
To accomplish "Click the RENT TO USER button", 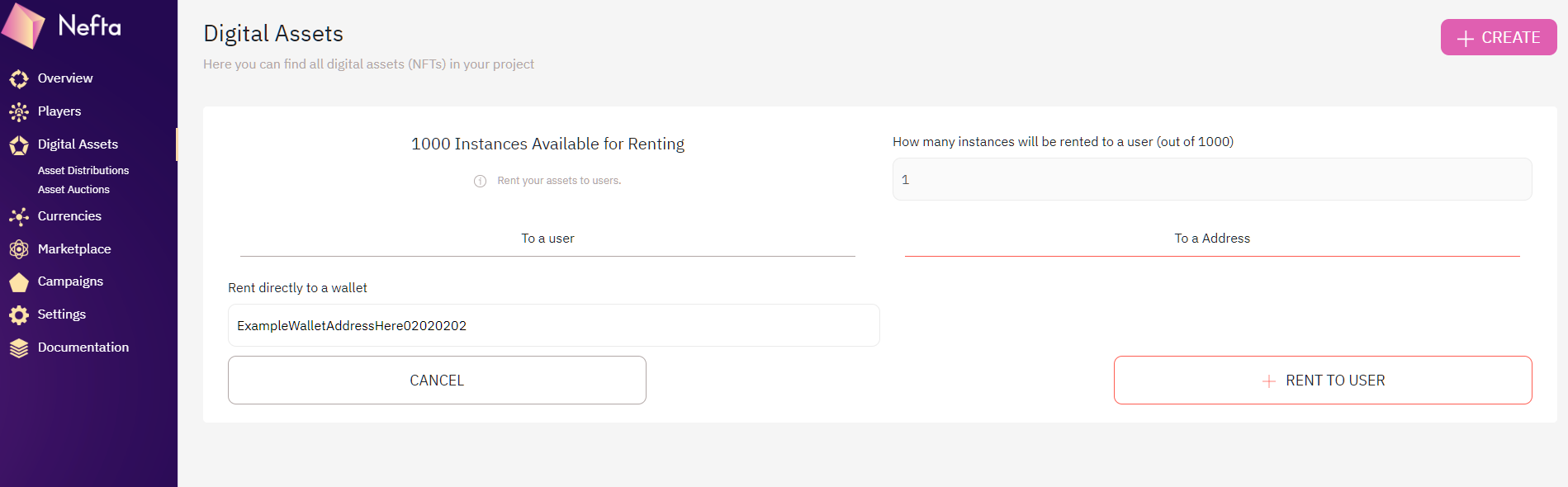I will pos(1322,381).
